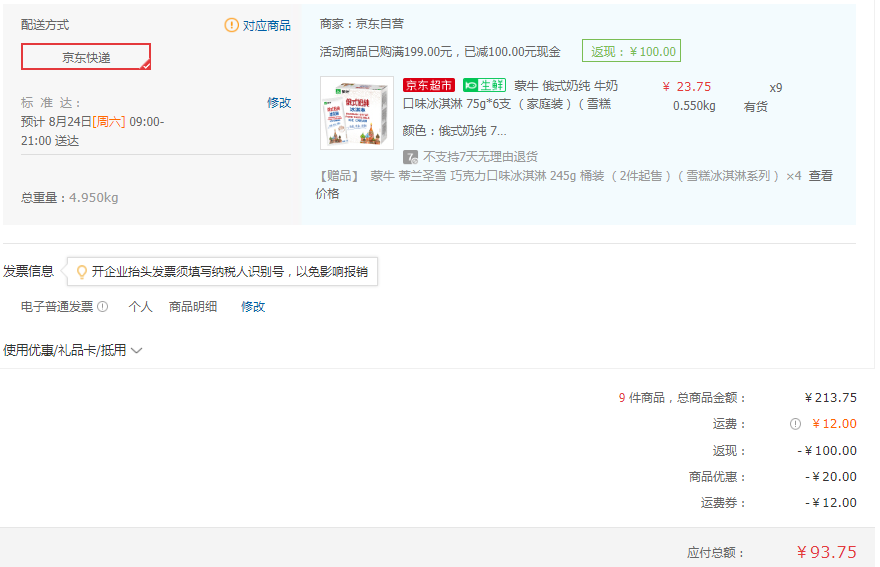The height and width of the screenshot is (567, 880).
Task: Click the 商品优惠 -¥20.00 value
Action: [x=831, y=477]
